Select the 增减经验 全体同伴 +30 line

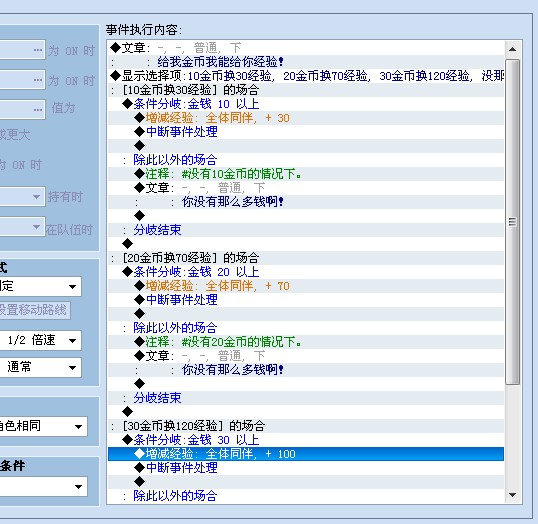click(306, 118)
